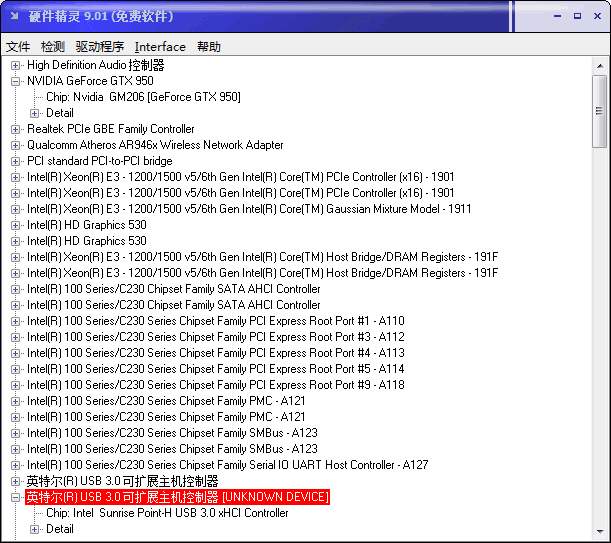
Task: Close the 硬件精灵 window
Action: tap(597, 16)
